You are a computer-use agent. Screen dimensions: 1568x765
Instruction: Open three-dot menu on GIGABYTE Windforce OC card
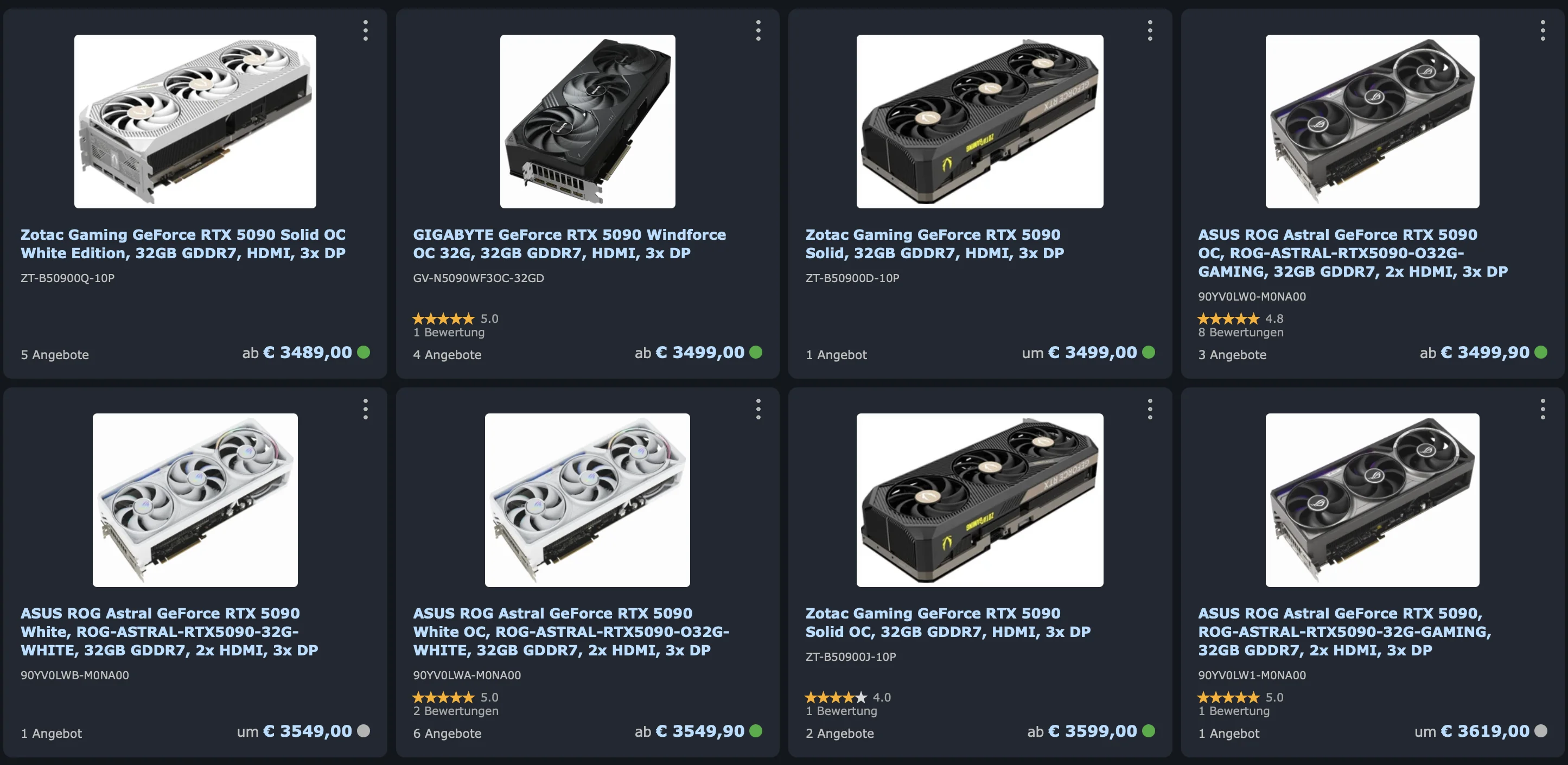point(758,30)
